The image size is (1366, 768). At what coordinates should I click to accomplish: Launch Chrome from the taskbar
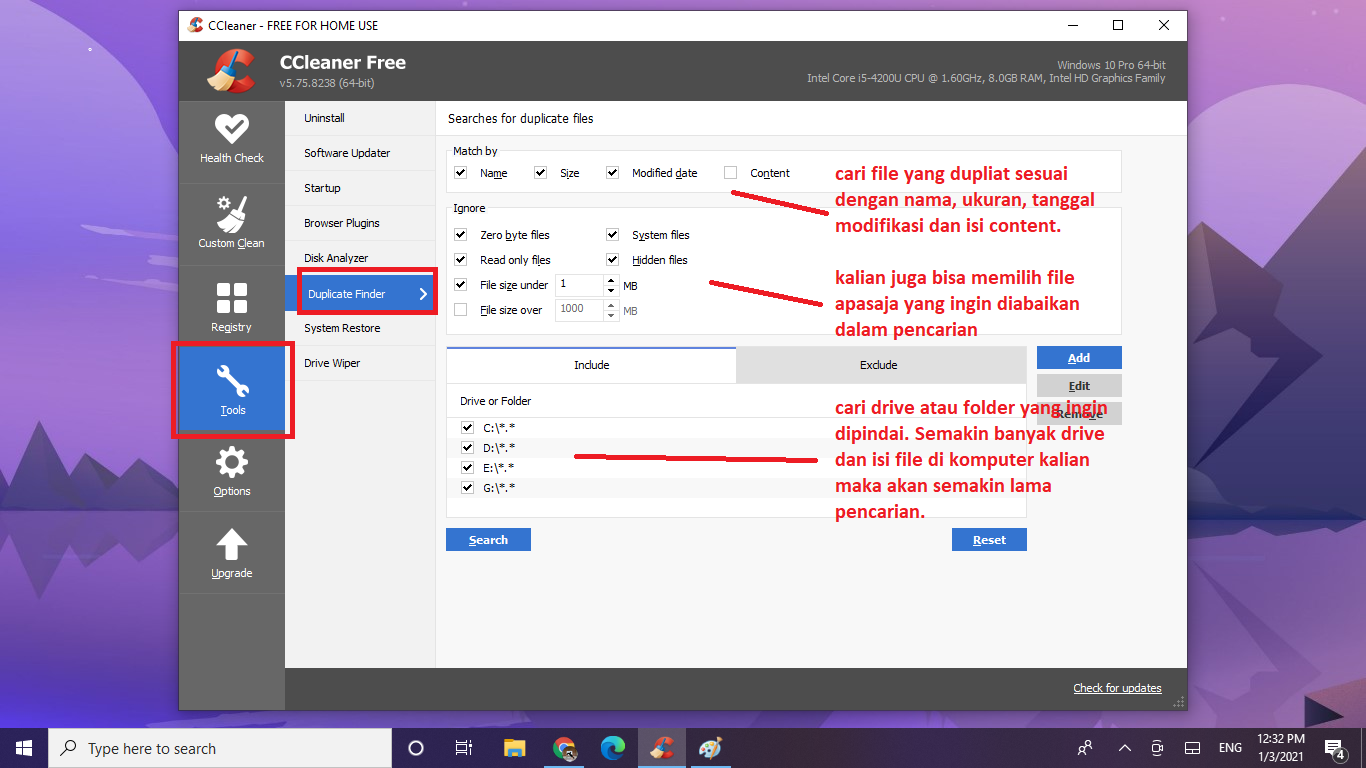pyautogui.click(x=564, y=747)
